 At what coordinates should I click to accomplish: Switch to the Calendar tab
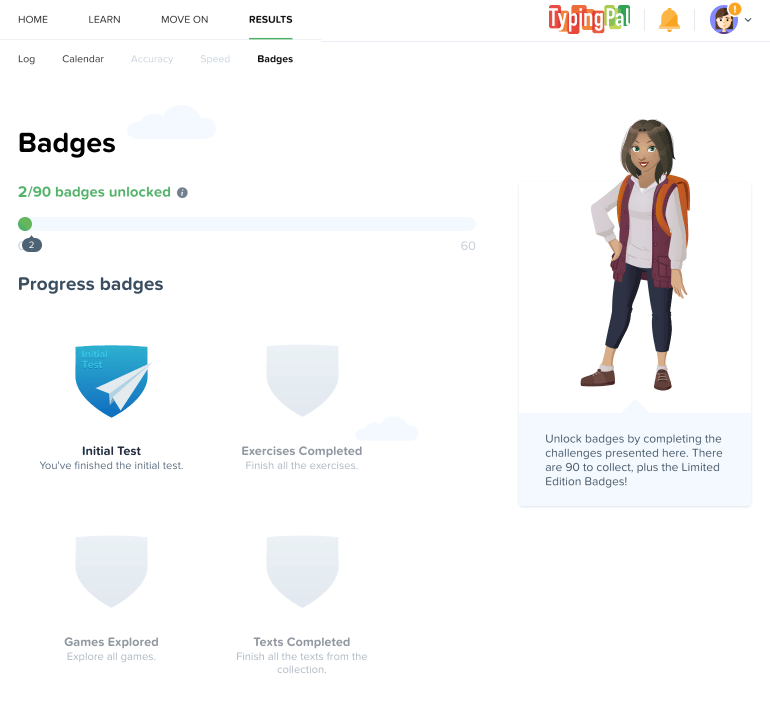click(x=83, y=59)
